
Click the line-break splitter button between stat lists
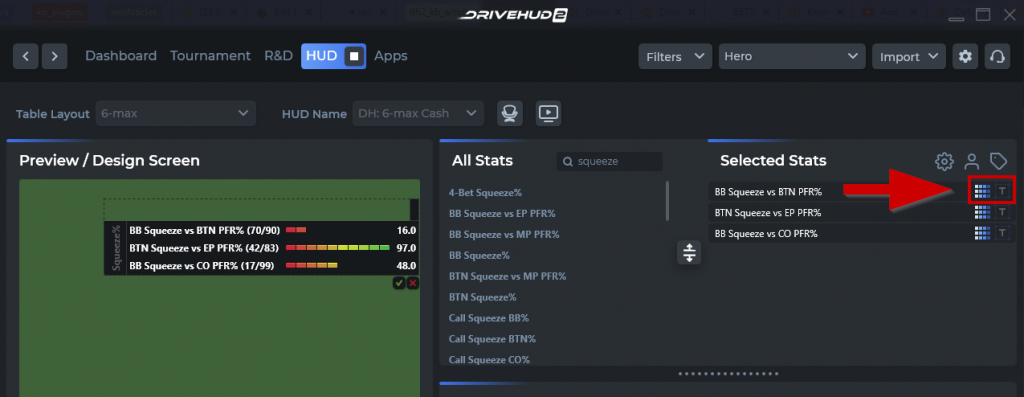point(689,252)
